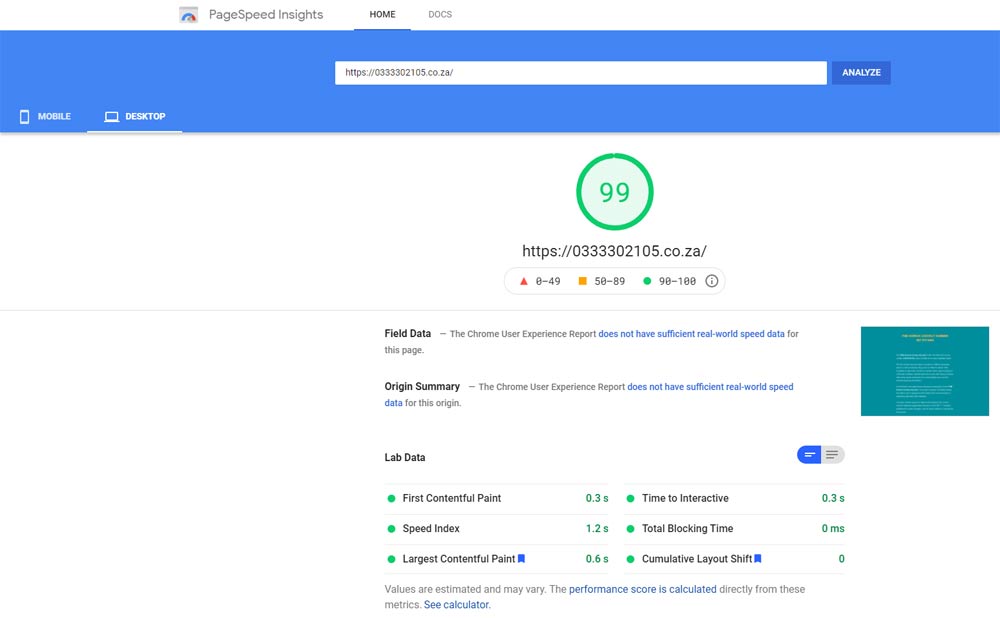This screenshot has height=618, width=1000.
Task: Click the ANALYZE button
Action: tap(861, 73)
